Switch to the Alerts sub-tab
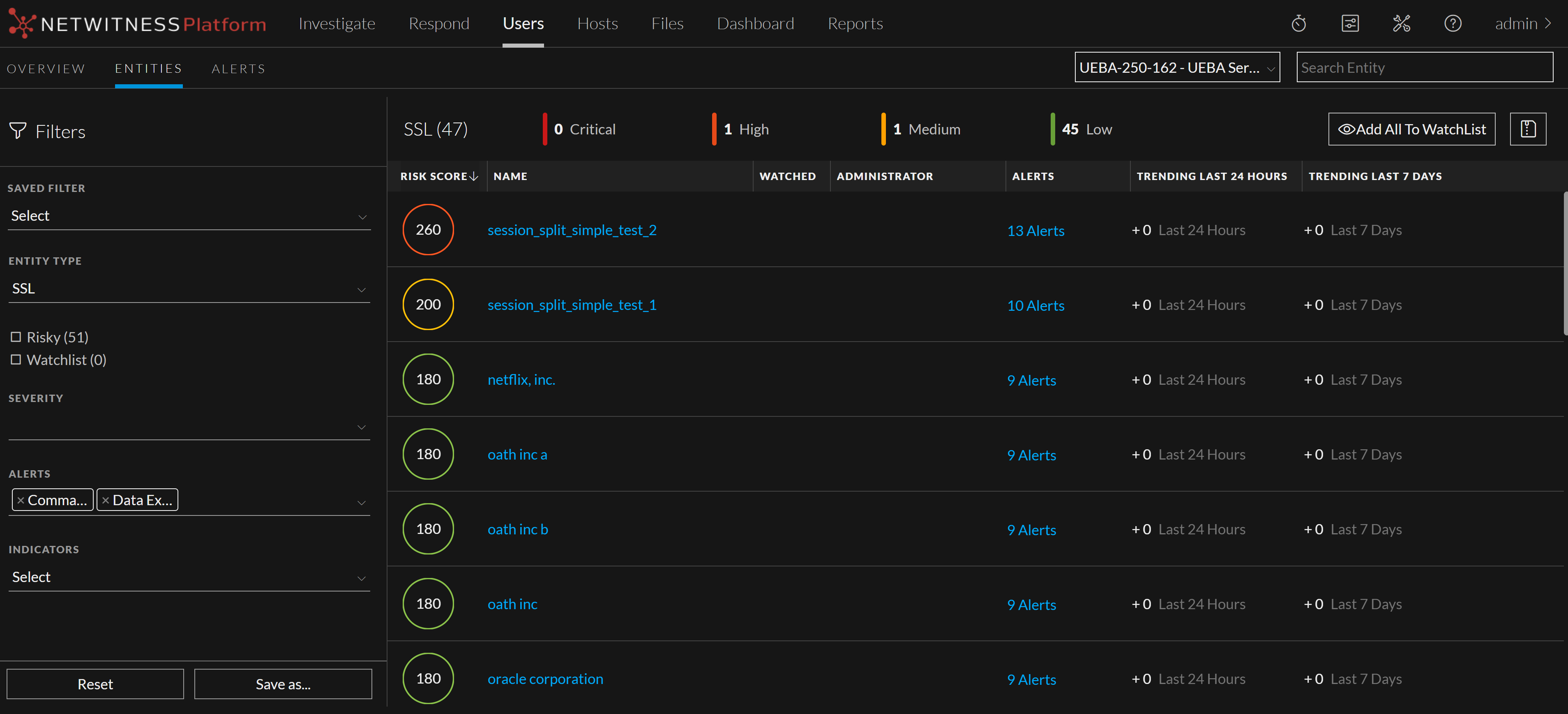 [238, 69]
